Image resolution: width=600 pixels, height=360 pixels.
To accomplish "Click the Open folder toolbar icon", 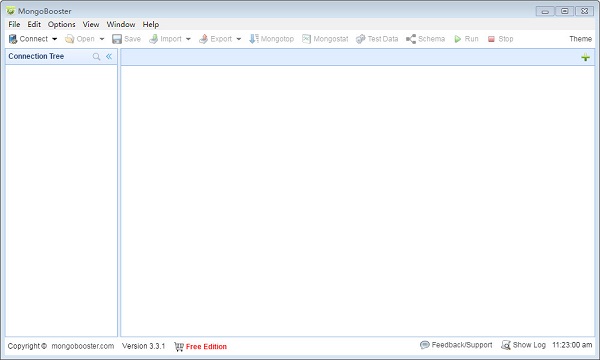I will tap(70, 39).
